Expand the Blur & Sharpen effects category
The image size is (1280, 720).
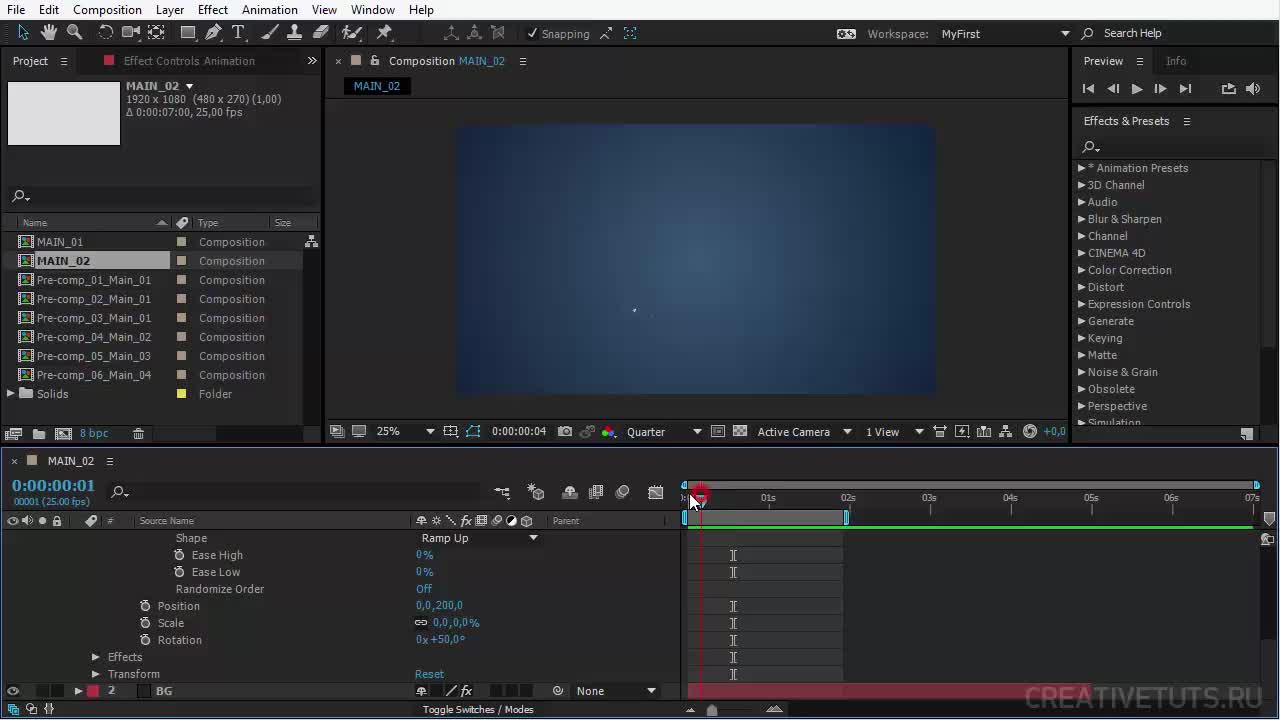[1082, 219]
